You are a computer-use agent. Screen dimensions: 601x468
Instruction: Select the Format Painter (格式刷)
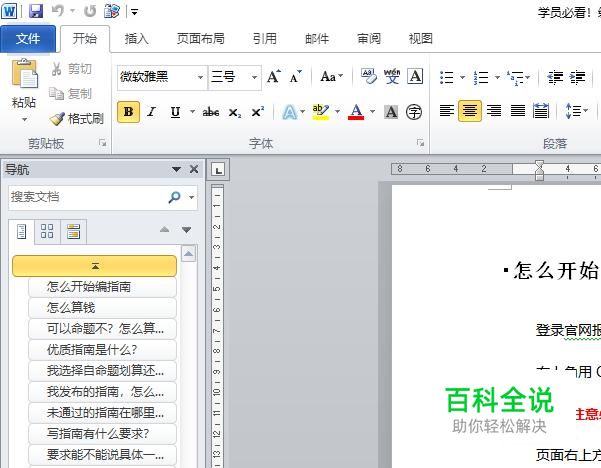77,118
